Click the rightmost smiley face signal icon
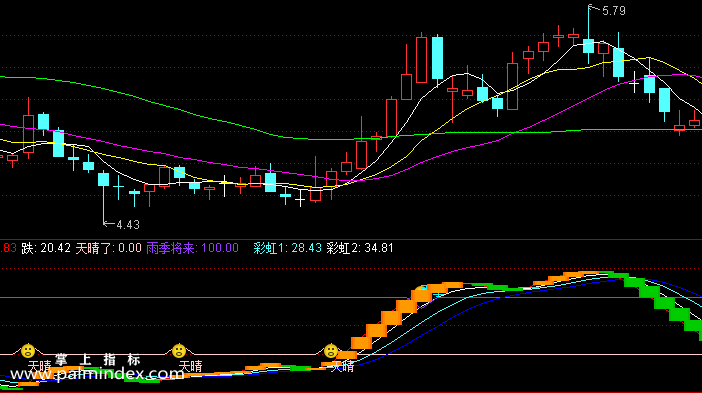 331,351
